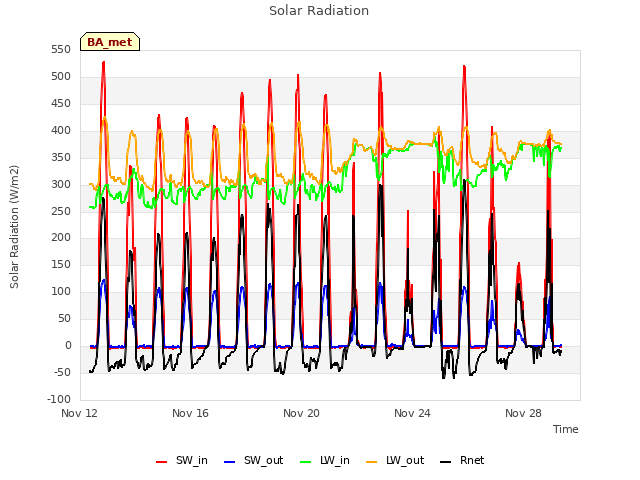The image size is (640, 480).
Task: Click the 250 y-axis tick label
Action: [61, 211]
